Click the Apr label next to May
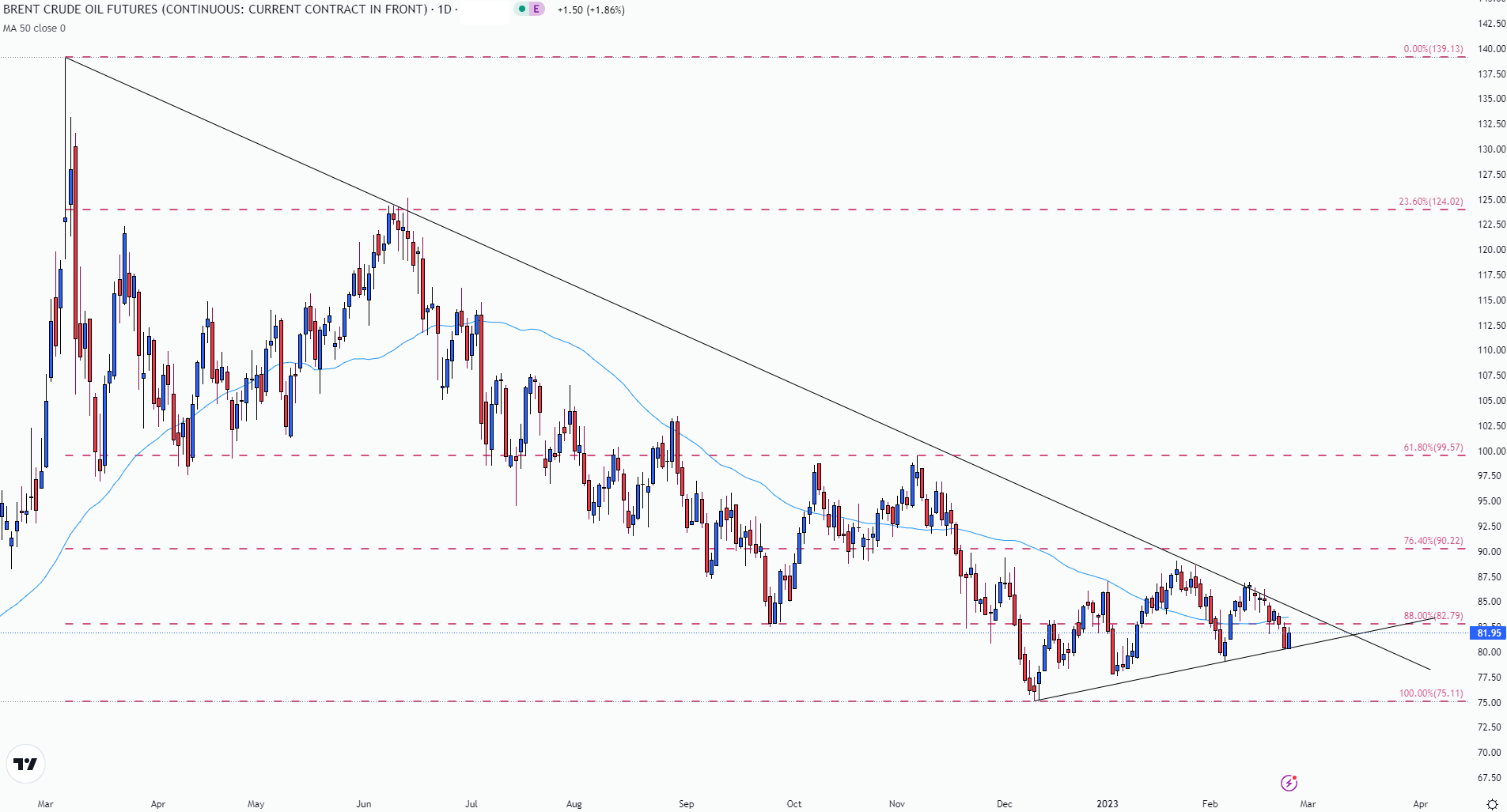The image size is (1507, 812). [158, 804]
